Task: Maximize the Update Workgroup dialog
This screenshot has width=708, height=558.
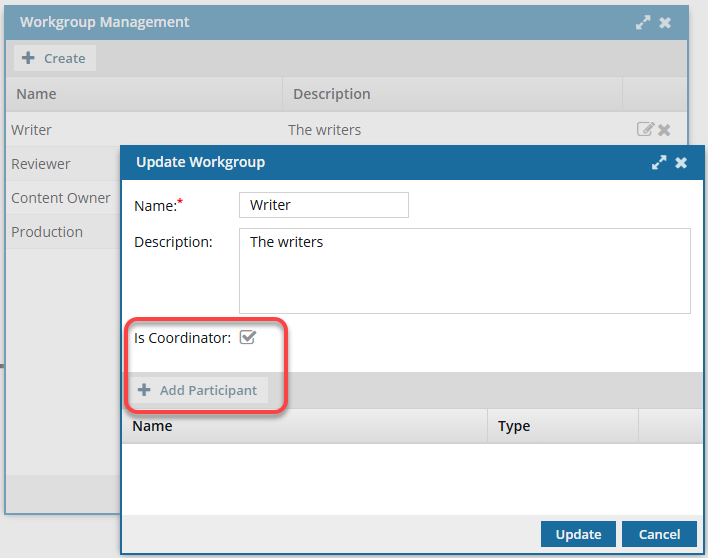Action: tap(659, 162)
